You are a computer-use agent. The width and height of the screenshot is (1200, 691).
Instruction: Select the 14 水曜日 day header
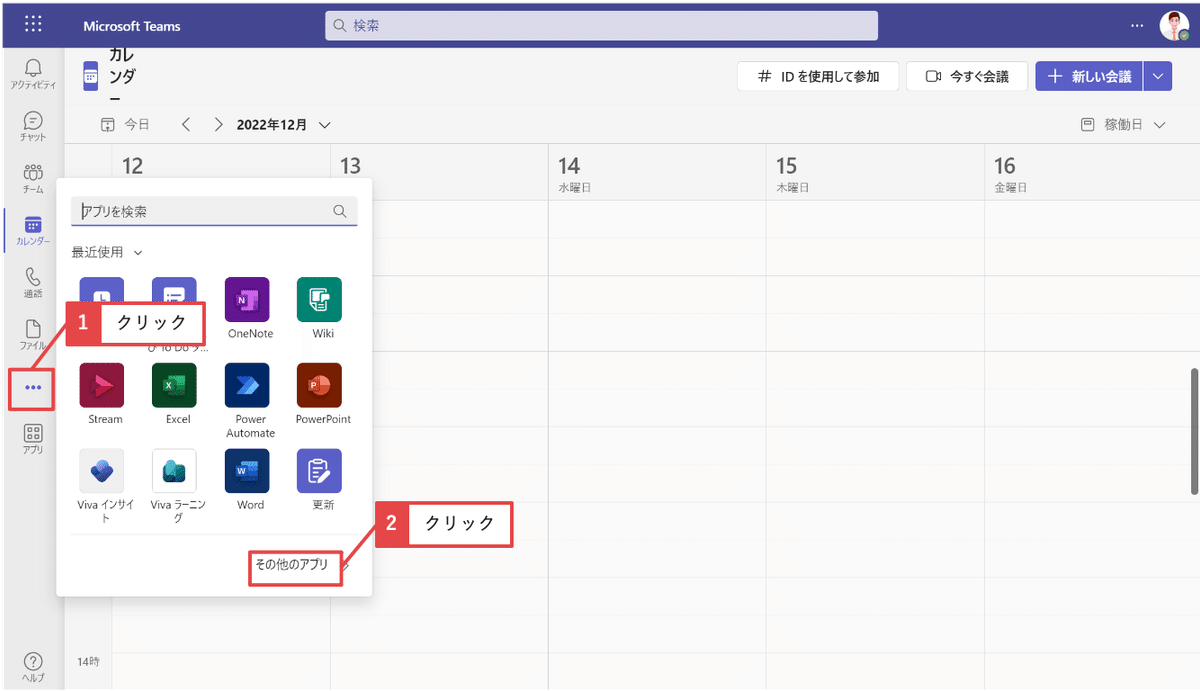pyautogui.click(x=657, y=174)
